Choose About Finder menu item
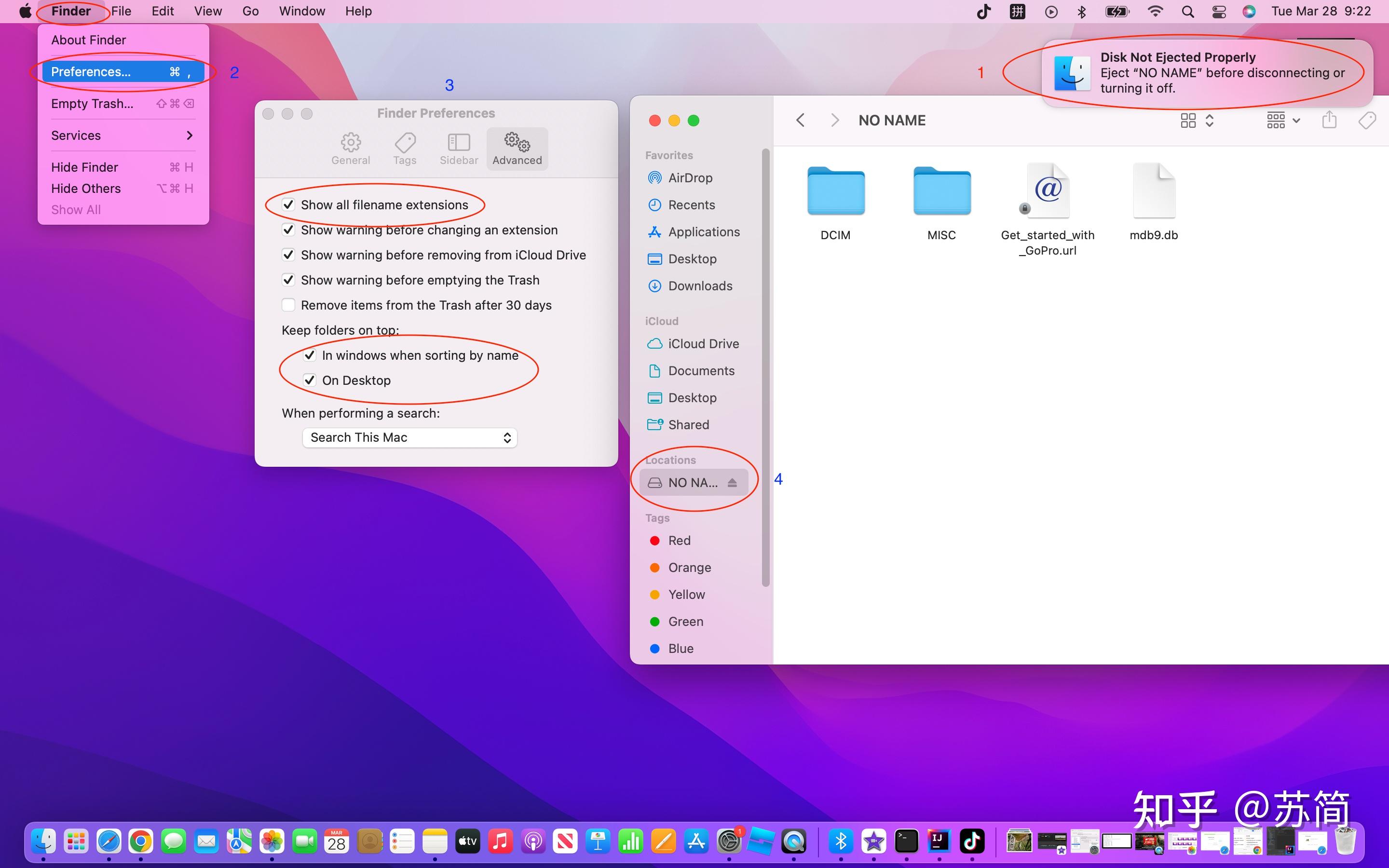The image size is (1389, 868). coord(123,40)
